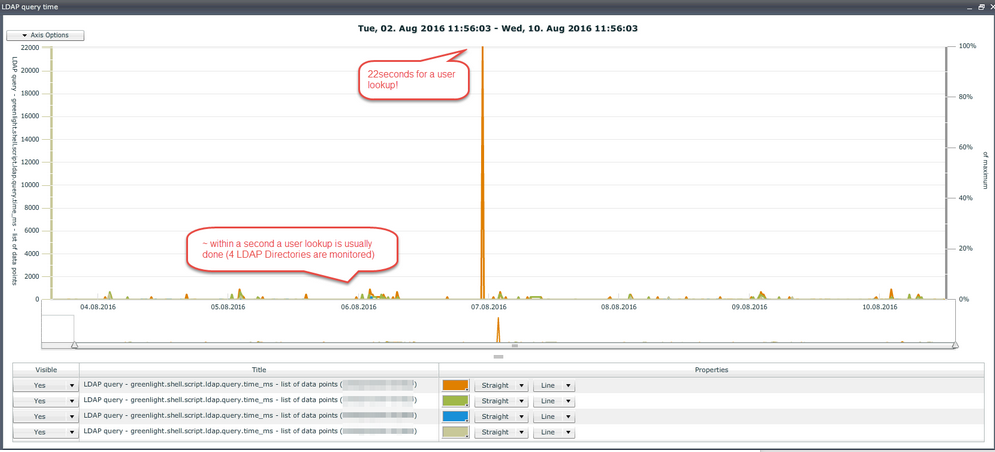Change Visible setting of the fourth series
Image resolution: width=995 pixels, height=452 pixels.
(x=45, y=432)
